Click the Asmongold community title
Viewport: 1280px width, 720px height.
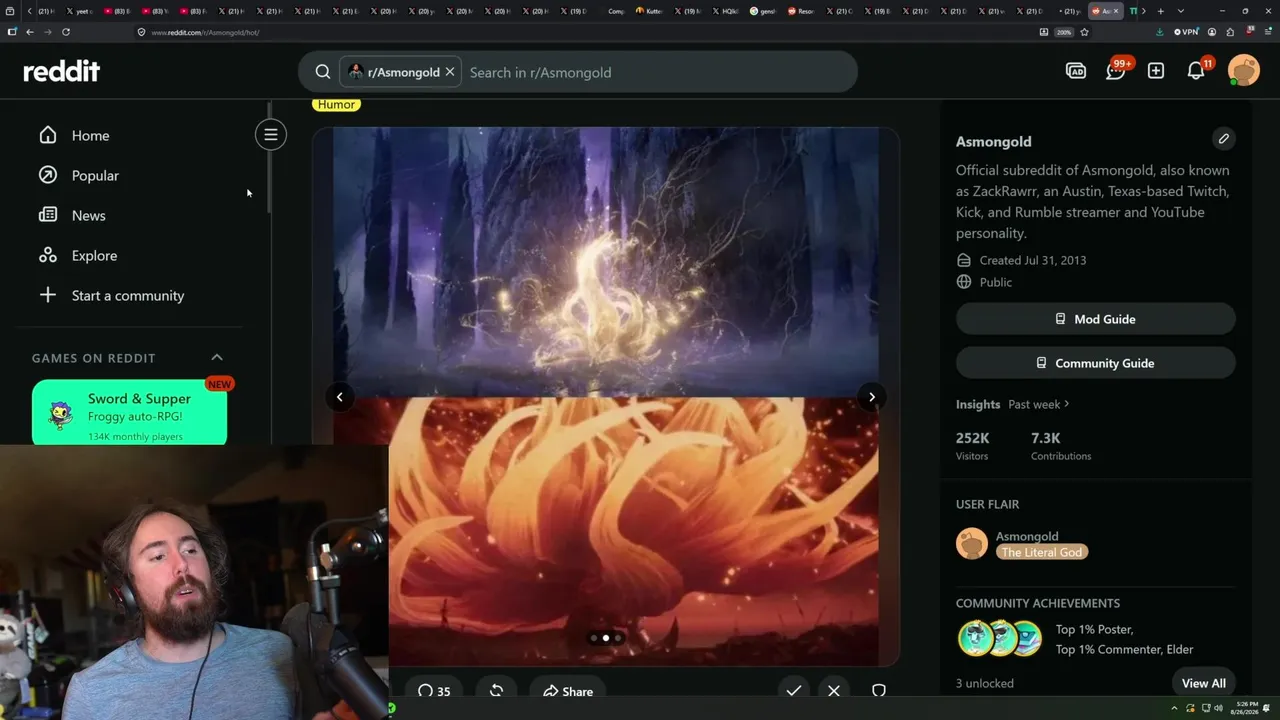coord(993,141)
